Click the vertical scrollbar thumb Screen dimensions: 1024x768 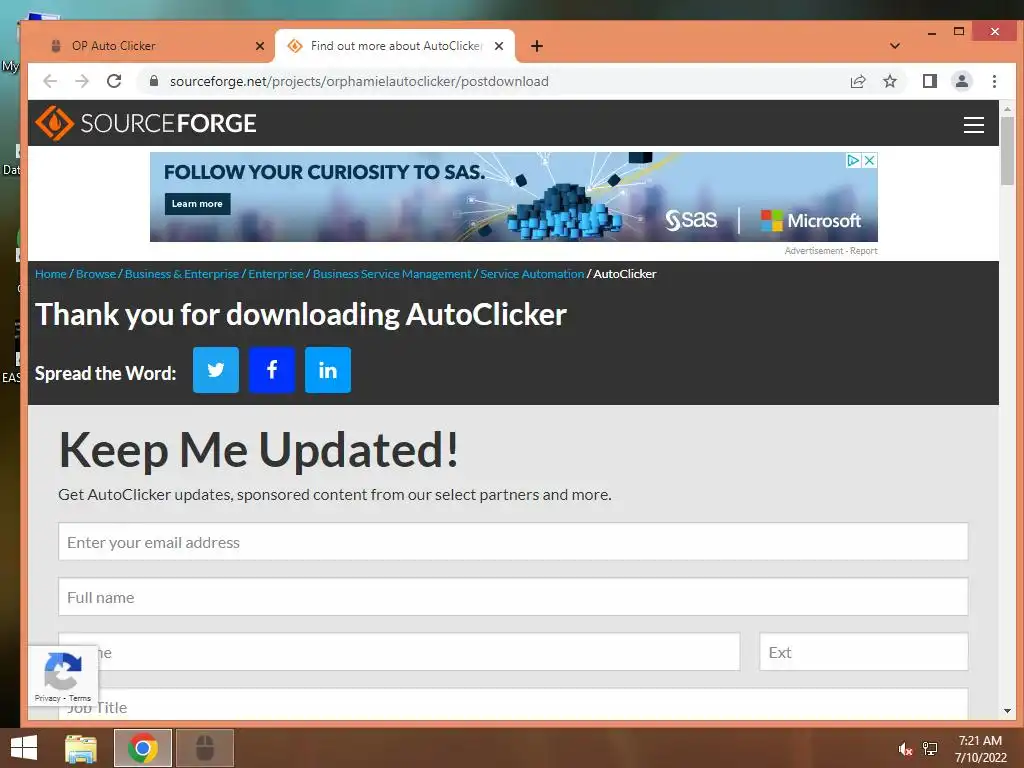(1007, 150)
